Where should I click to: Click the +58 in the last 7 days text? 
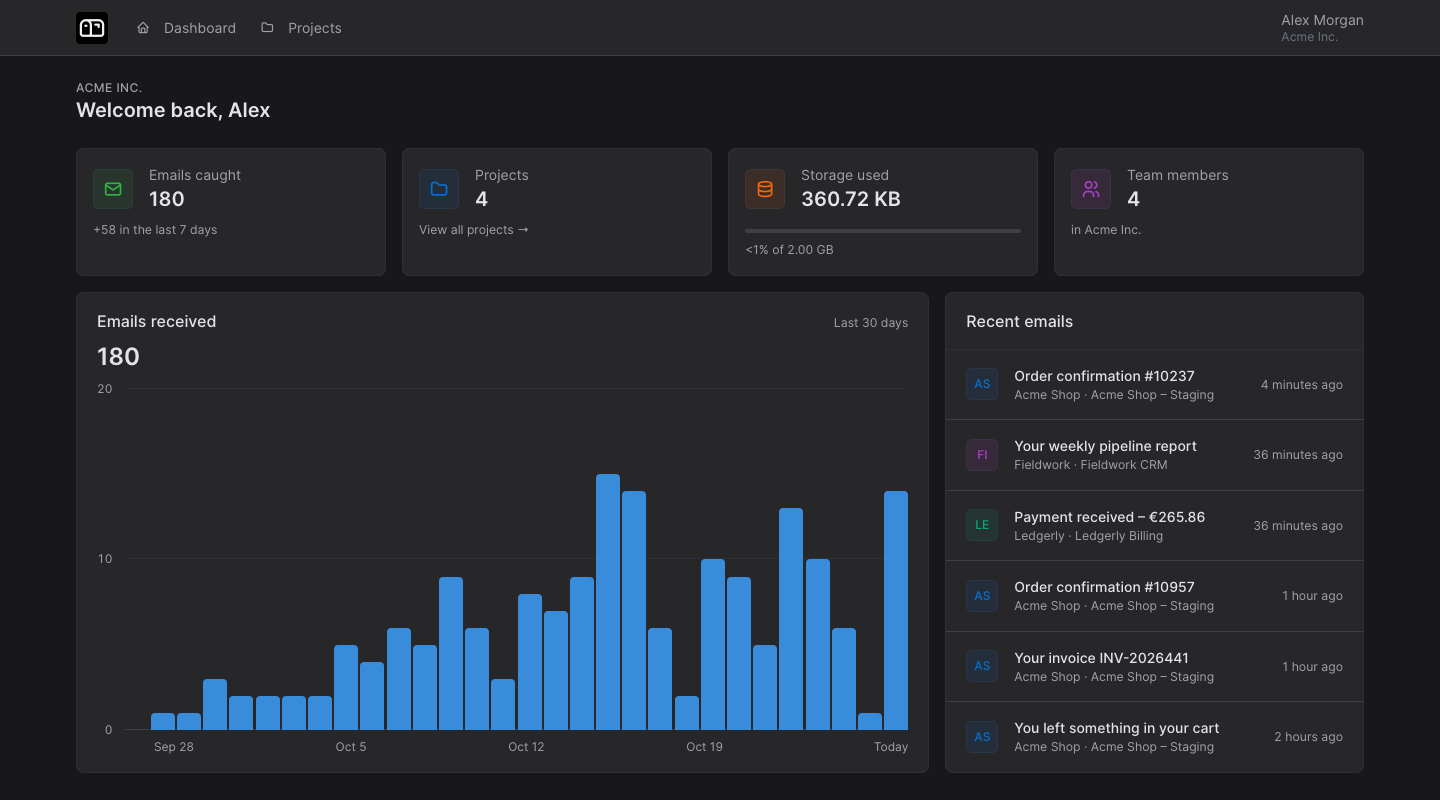[155, 230]
